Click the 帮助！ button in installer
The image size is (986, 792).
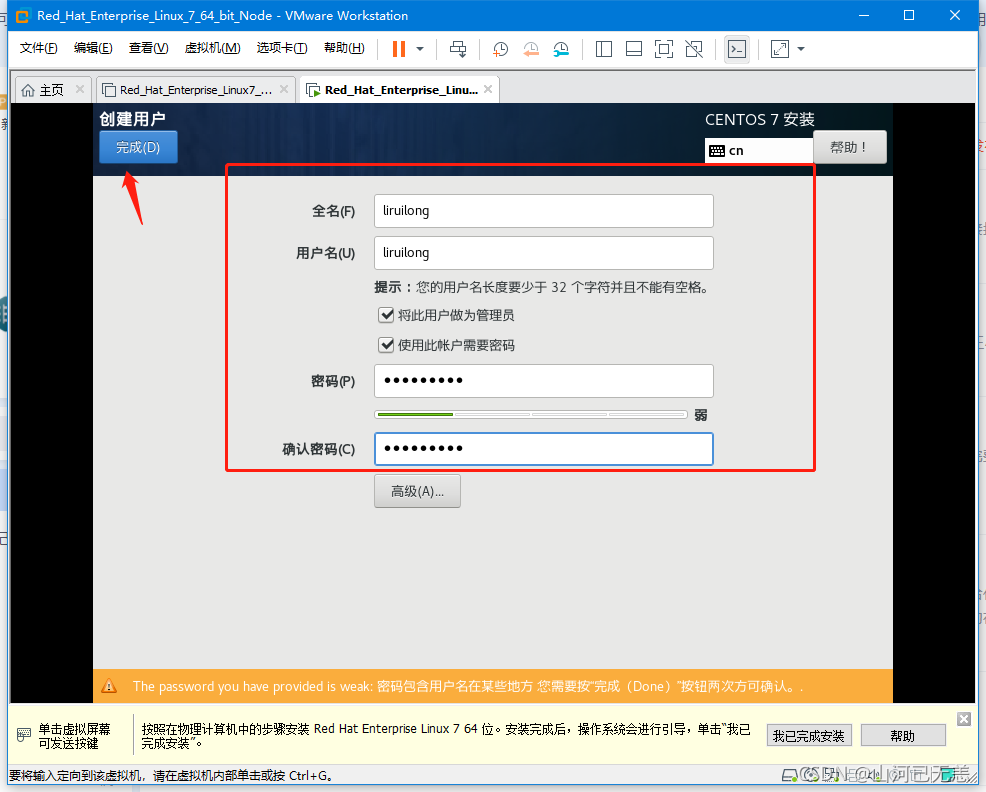click(x=850, y=147)
